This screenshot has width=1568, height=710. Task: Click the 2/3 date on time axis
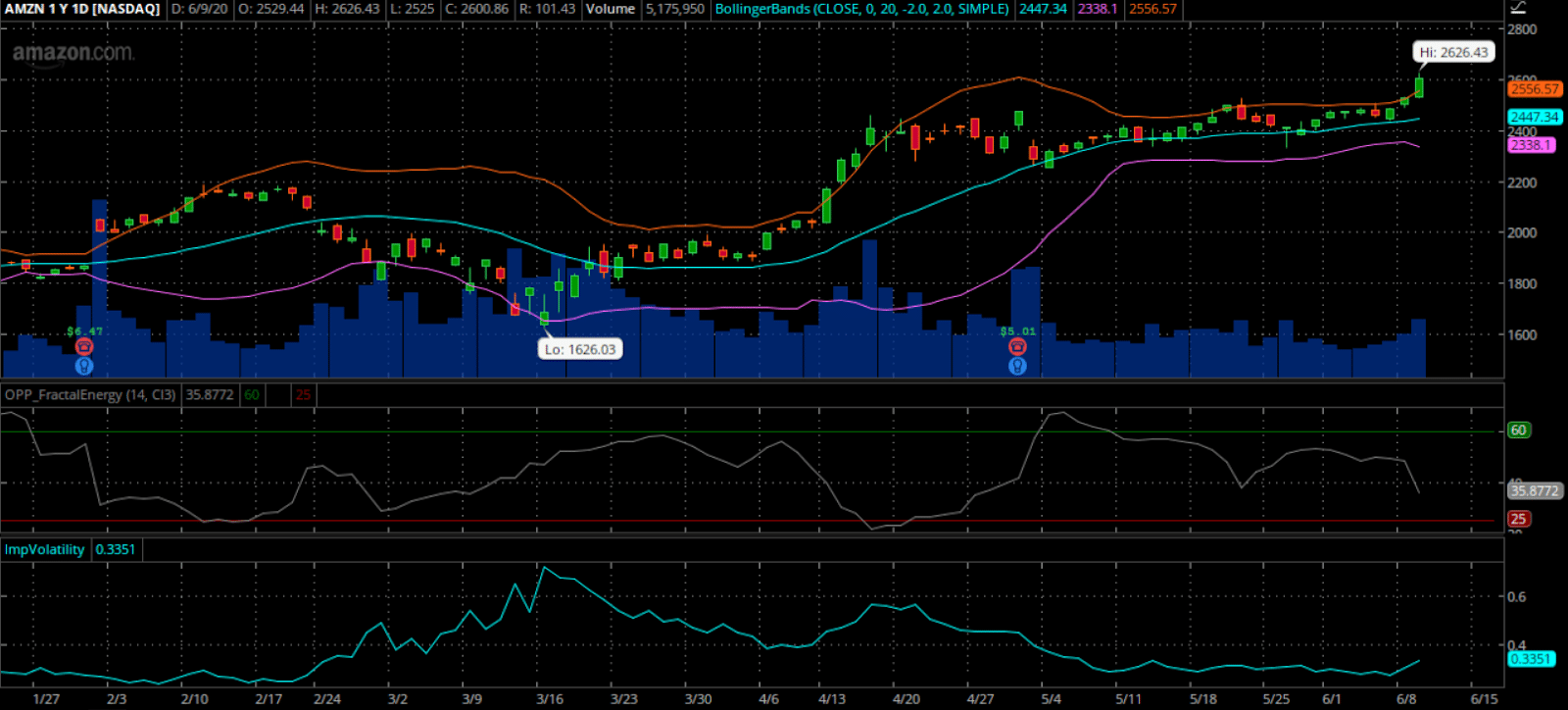[117, 699]
